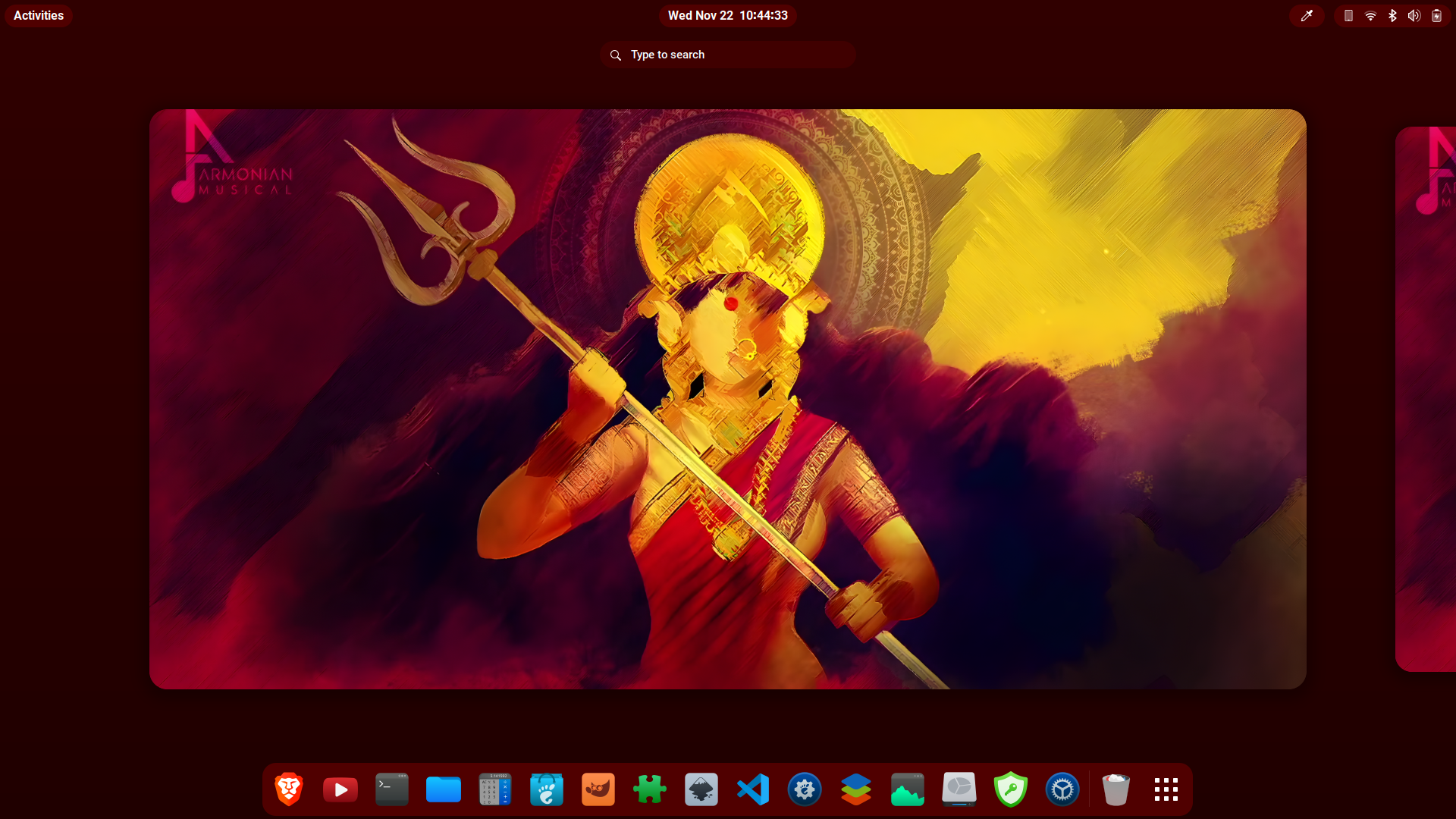Open the green puzzle-piece Extensions app
Screen dimensions: 1456x819
pos(650,789)
